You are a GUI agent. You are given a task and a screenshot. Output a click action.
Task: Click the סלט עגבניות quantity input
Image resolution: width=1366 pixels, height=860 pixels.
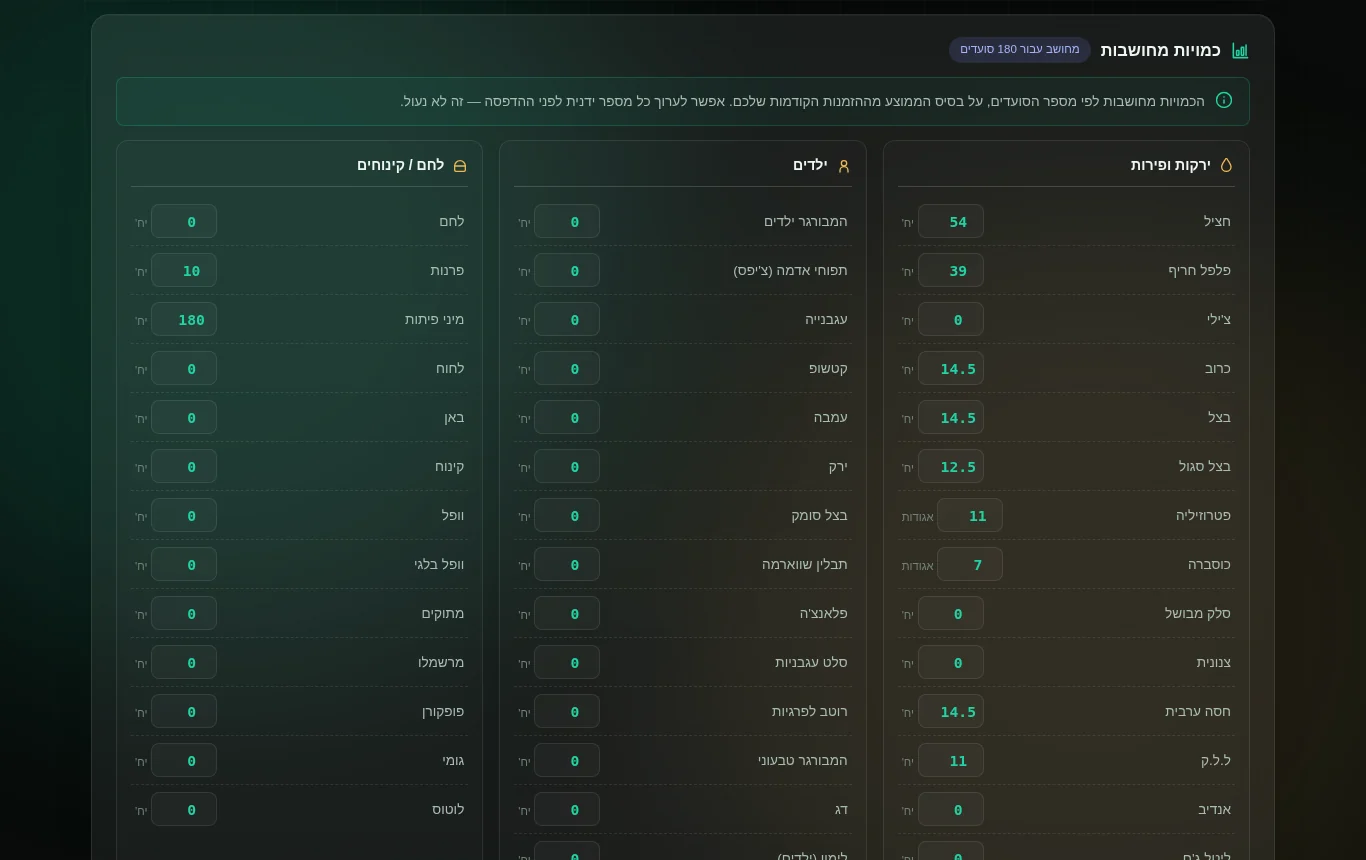[x=567, y=662]
